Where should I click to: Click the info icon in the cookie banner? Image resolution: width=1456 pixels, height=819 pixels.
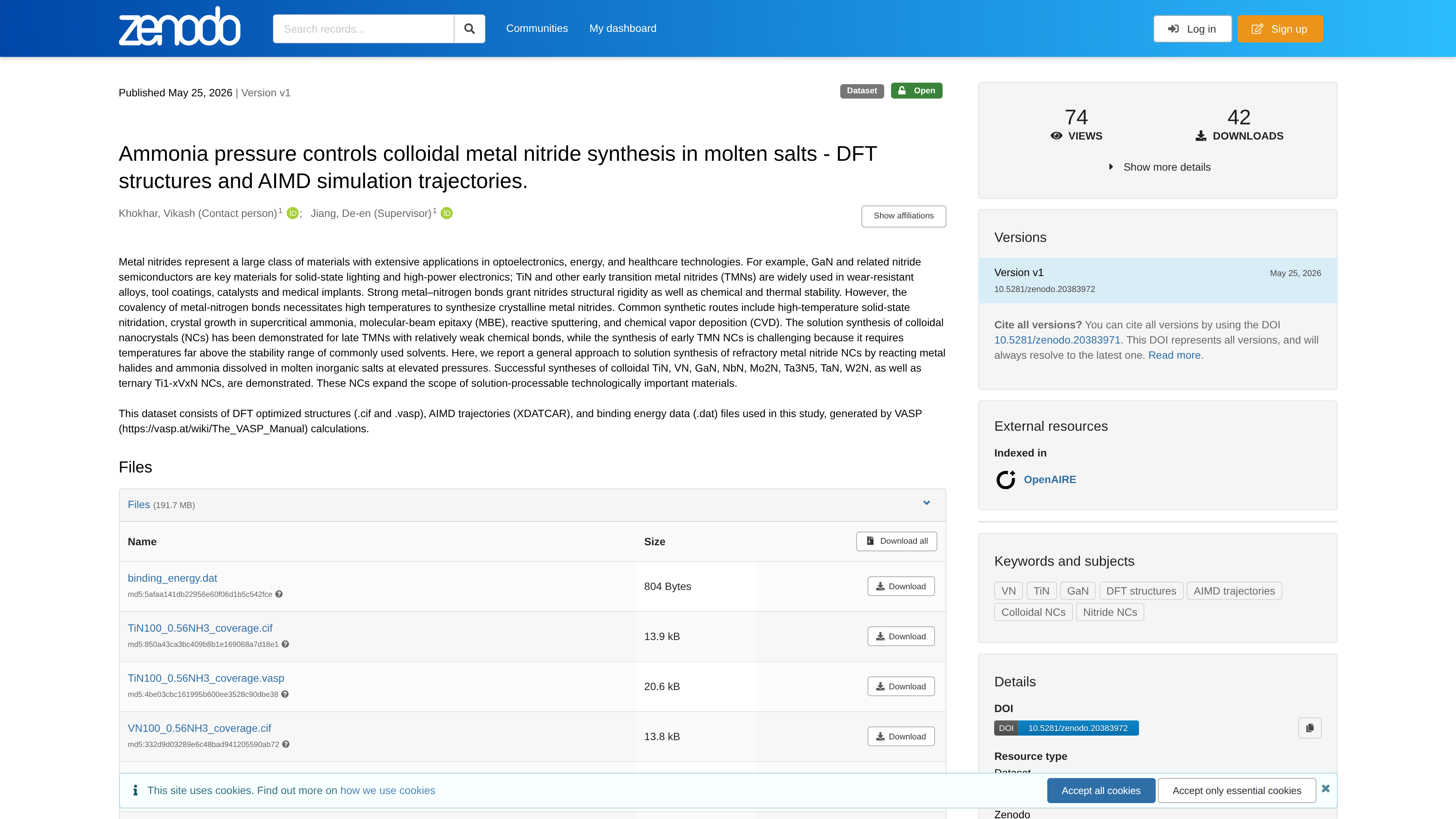click(x=135, y=790)
